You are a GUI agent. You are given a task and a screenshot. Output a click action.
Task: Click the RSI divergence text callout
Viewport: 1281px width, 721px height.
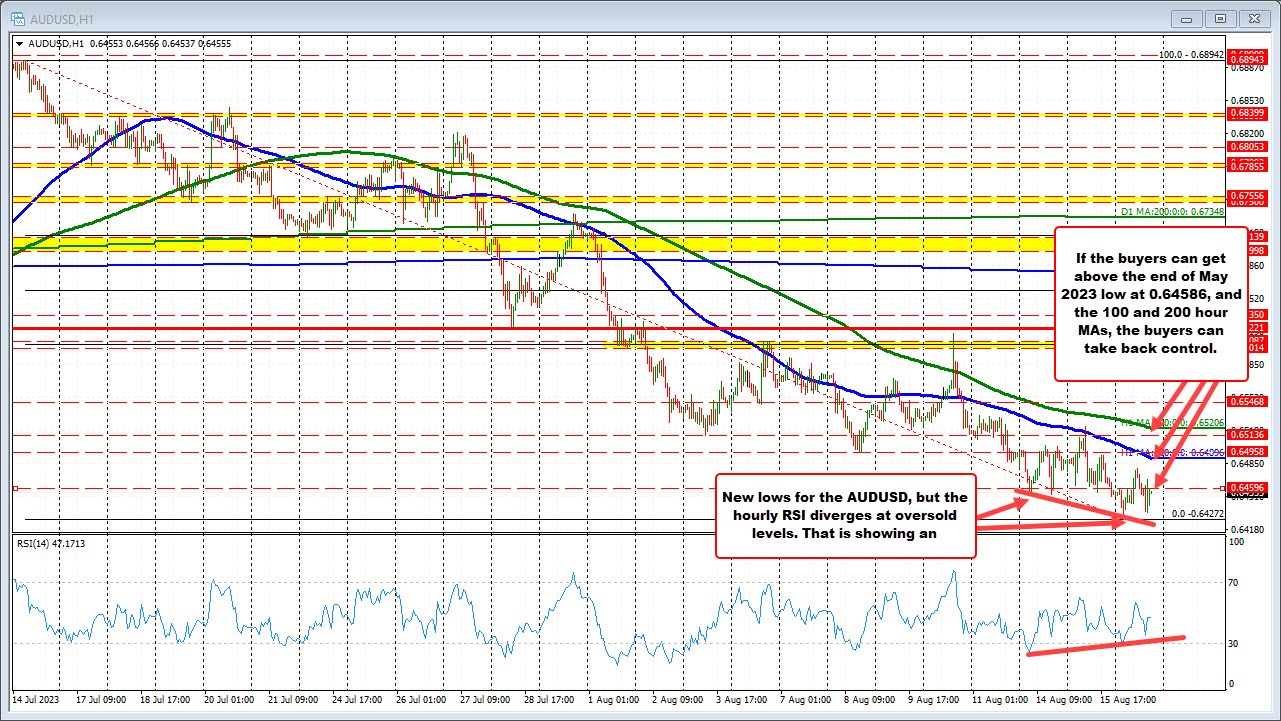(x=845, y=515)
